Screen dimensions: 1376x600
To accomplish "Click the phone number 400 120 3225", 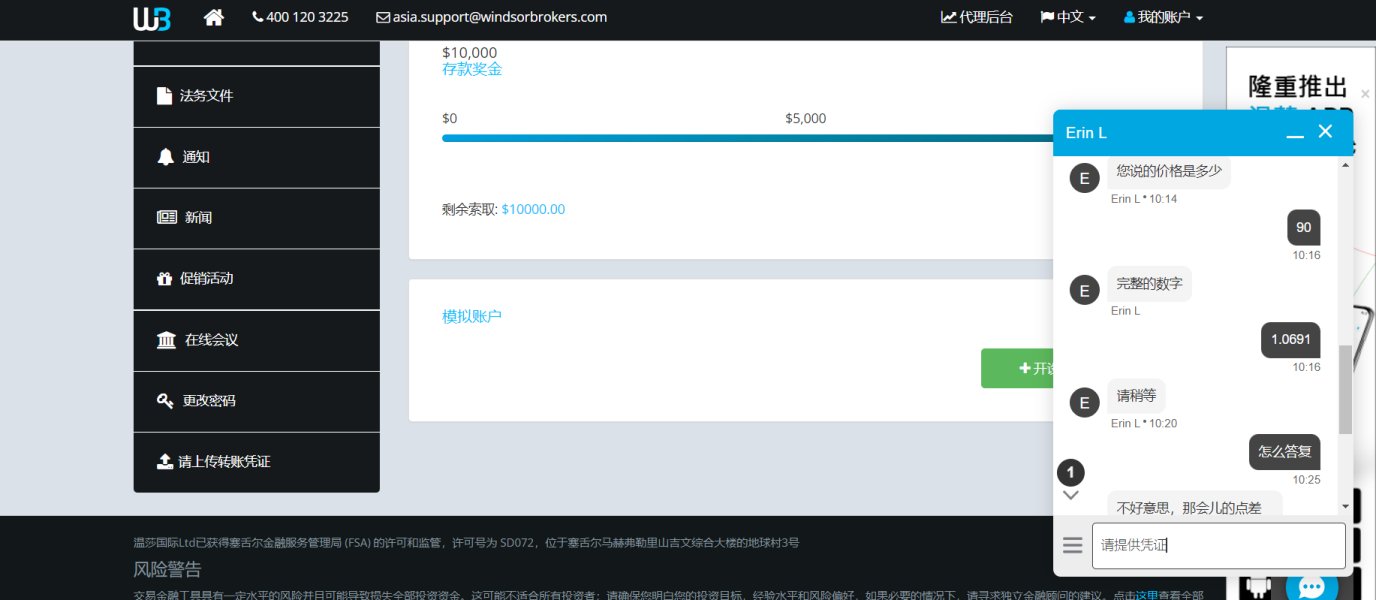I will (307, 17).
